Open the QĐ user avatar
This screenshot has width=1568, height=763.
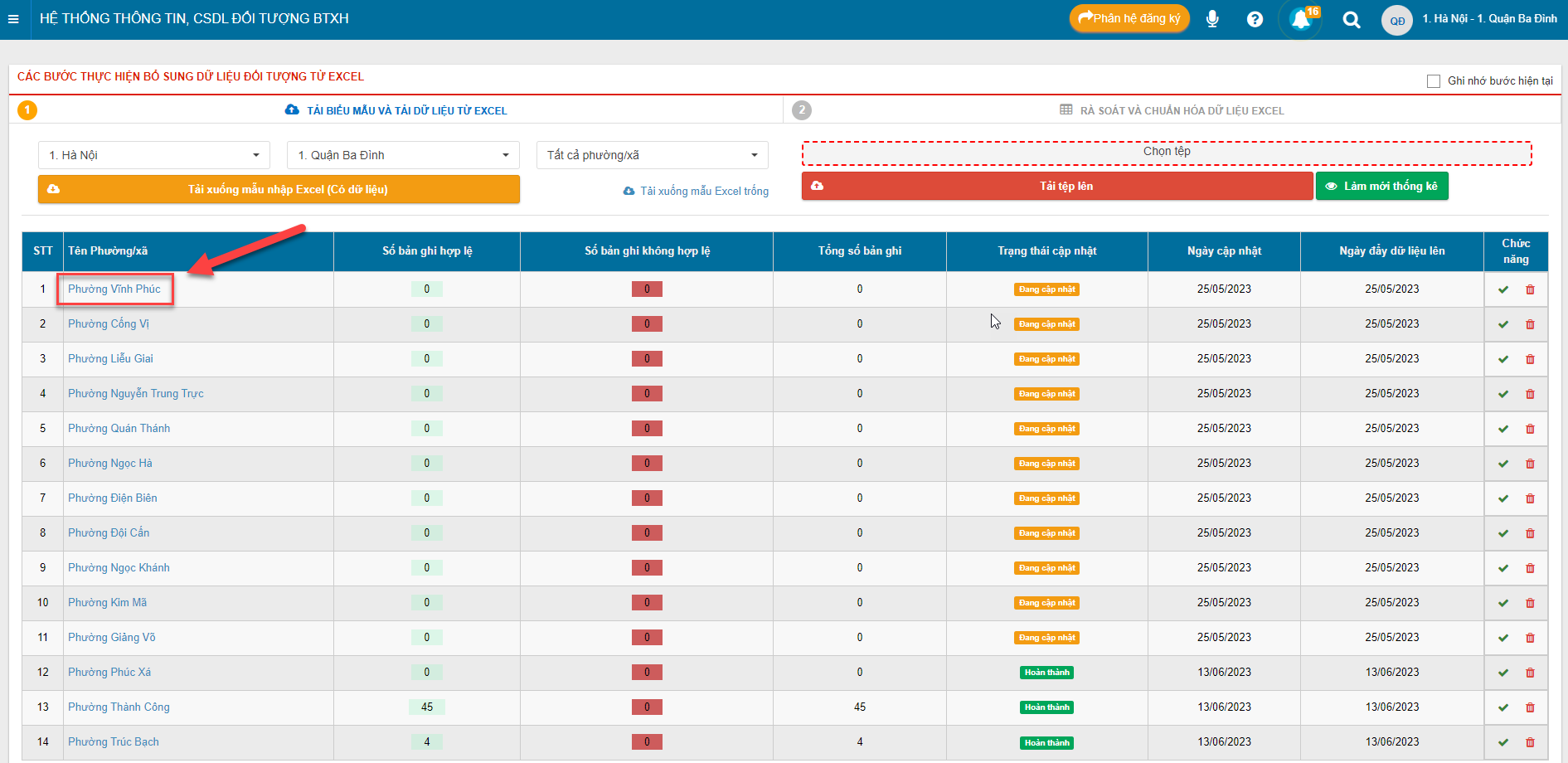[x=1397, y=21]
